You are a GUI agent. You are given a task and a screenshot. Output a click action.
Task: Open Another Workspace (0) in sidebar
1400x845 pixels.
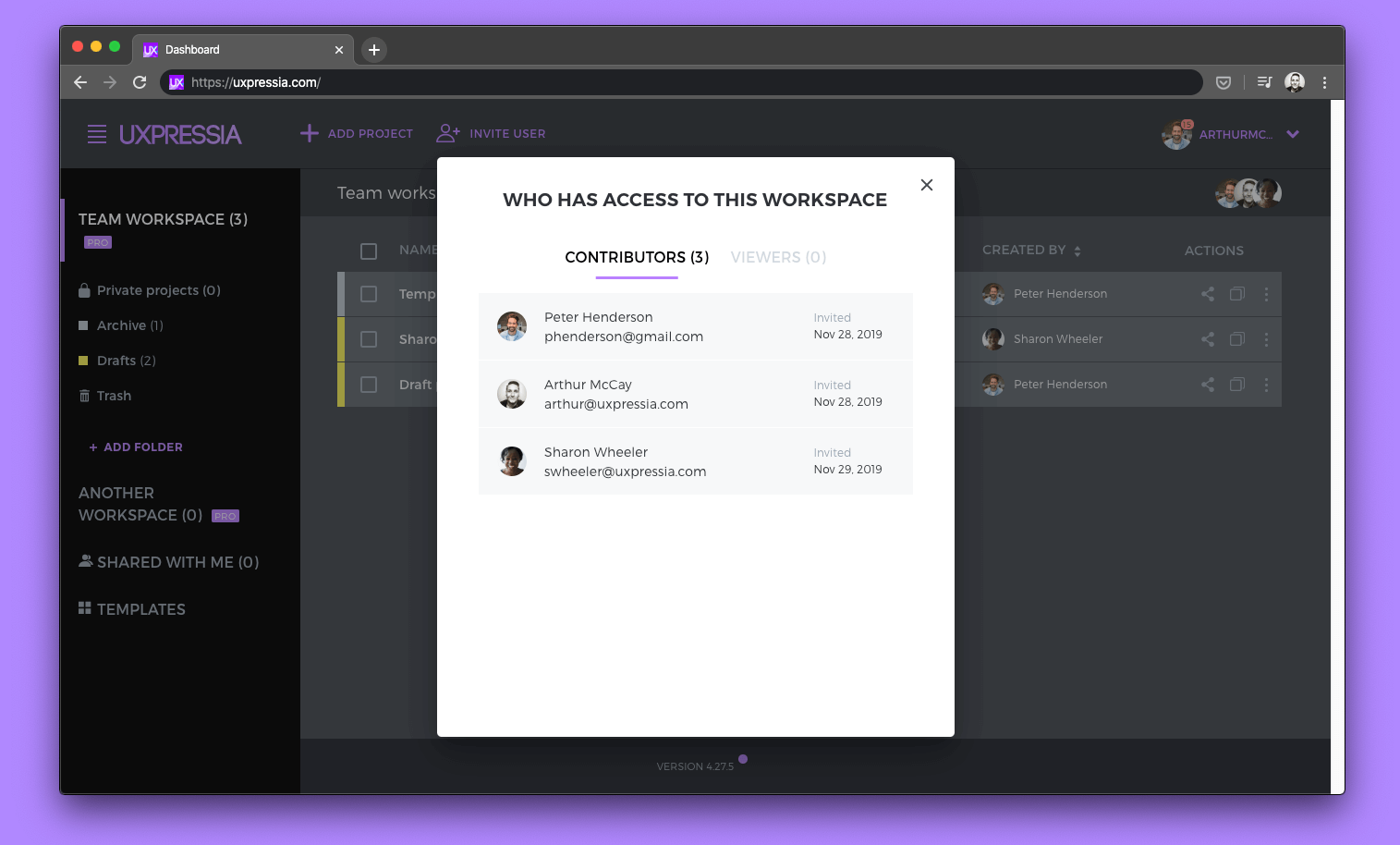click(140, 504)
